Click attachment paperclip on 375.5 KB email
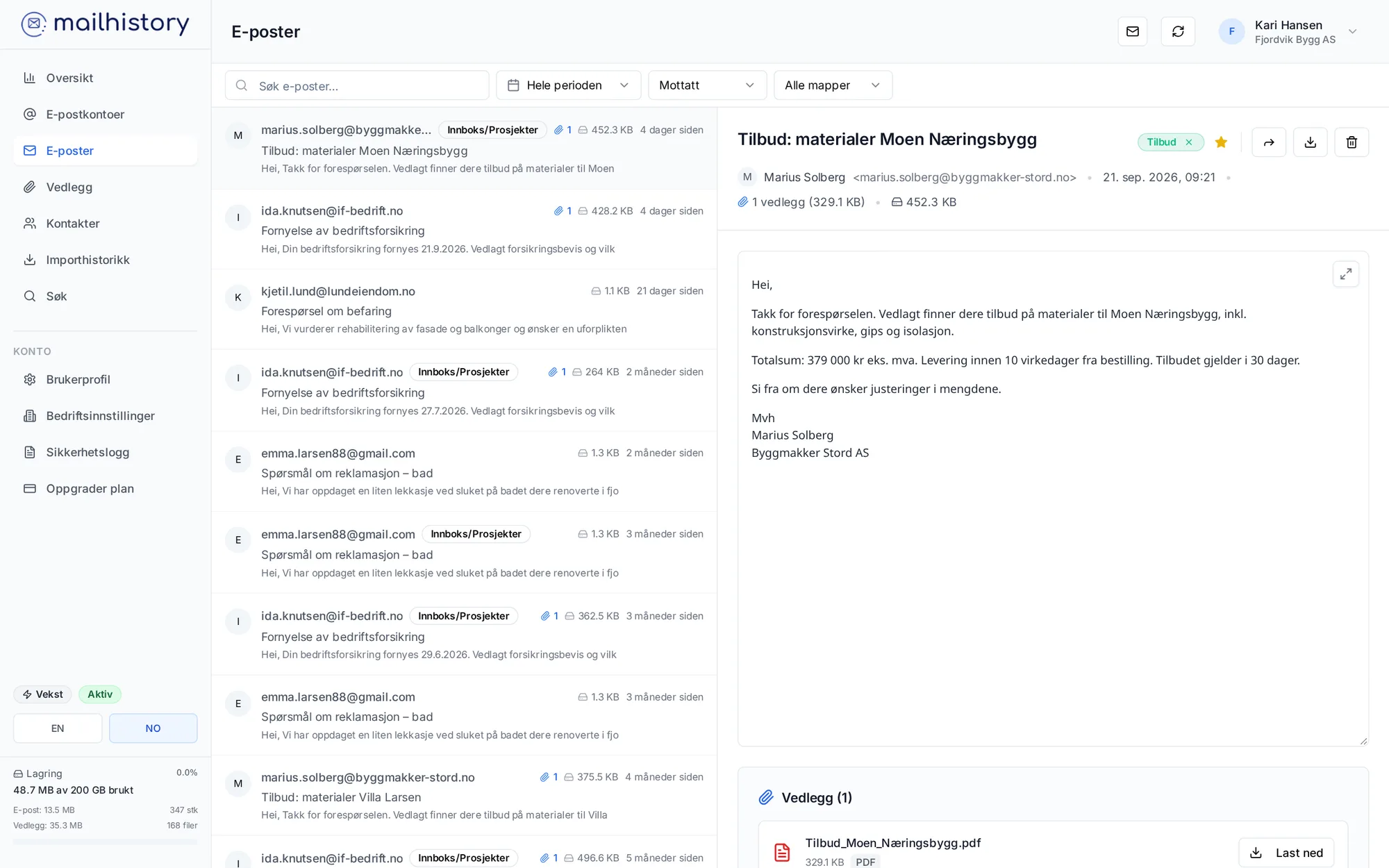This screenshot has width=1389, height=868. pos(544,777)
